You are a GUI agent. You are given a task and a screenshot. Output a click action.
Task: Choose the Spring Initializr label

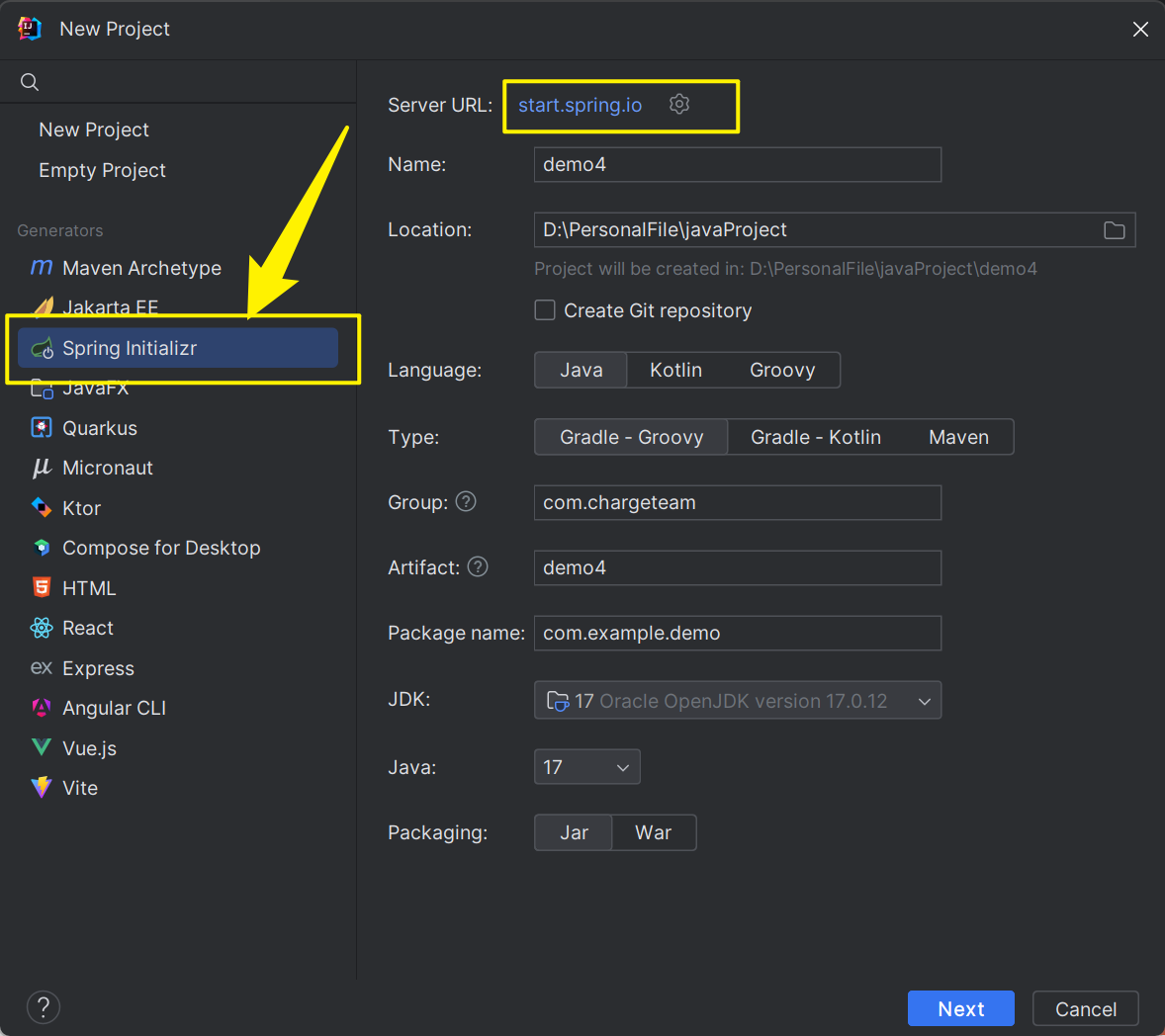click(x=130, y=348)
